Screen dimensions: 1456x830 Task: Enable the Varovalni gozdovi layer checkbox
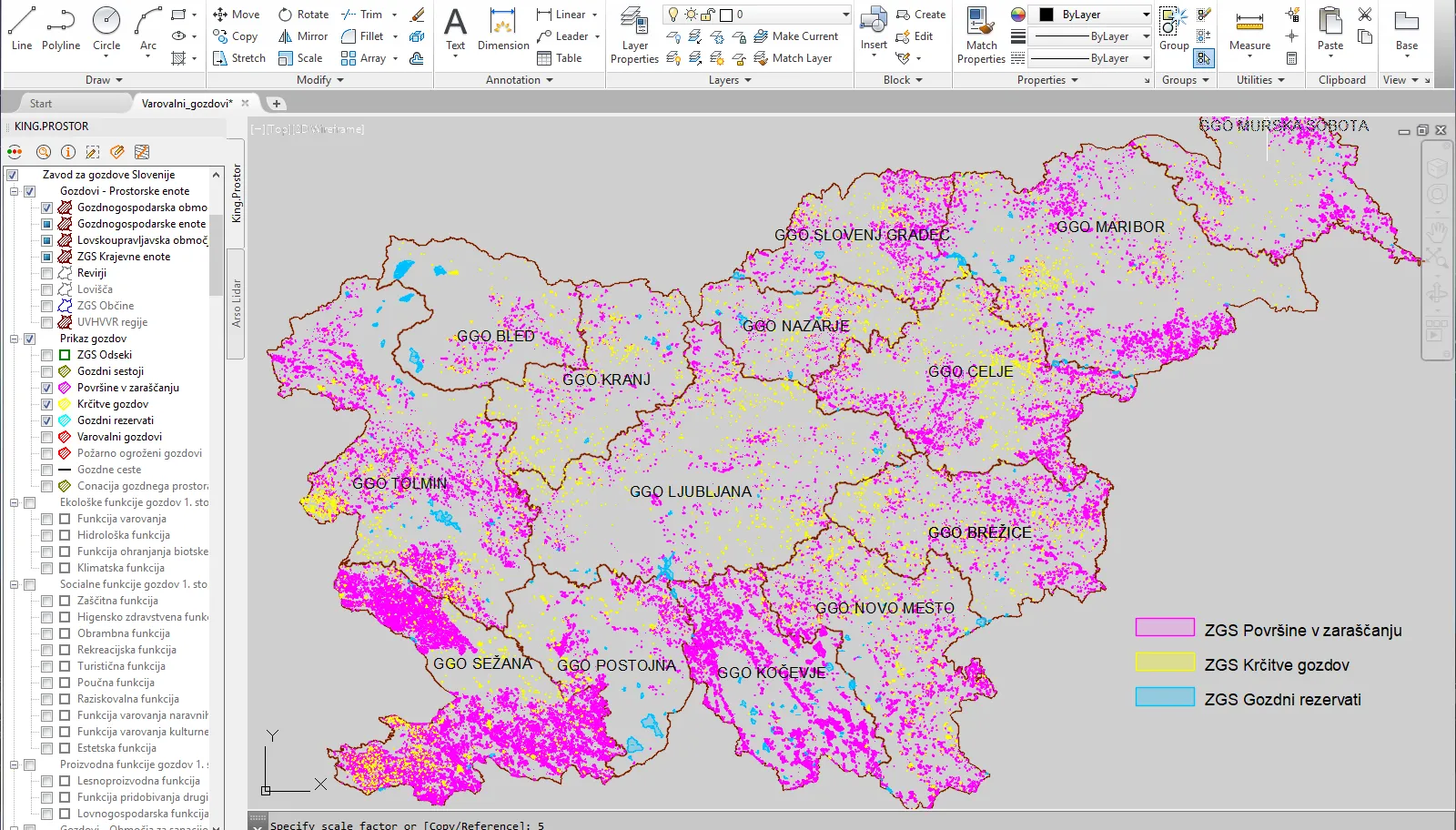46,437
